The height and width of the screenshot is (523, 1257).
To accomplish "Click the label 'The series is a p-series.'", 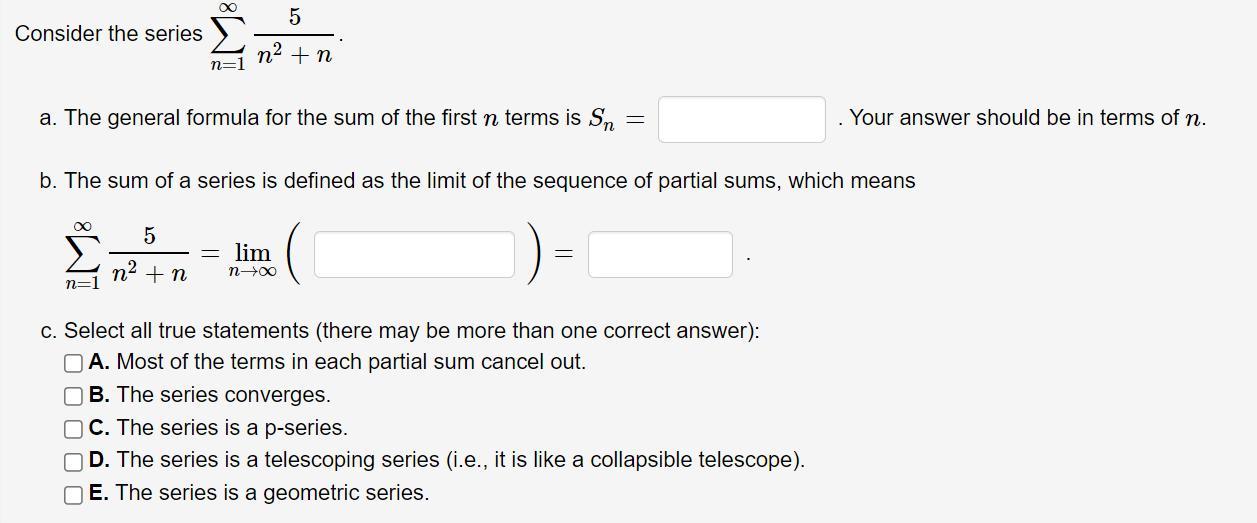I will click(x=232, y=428).
